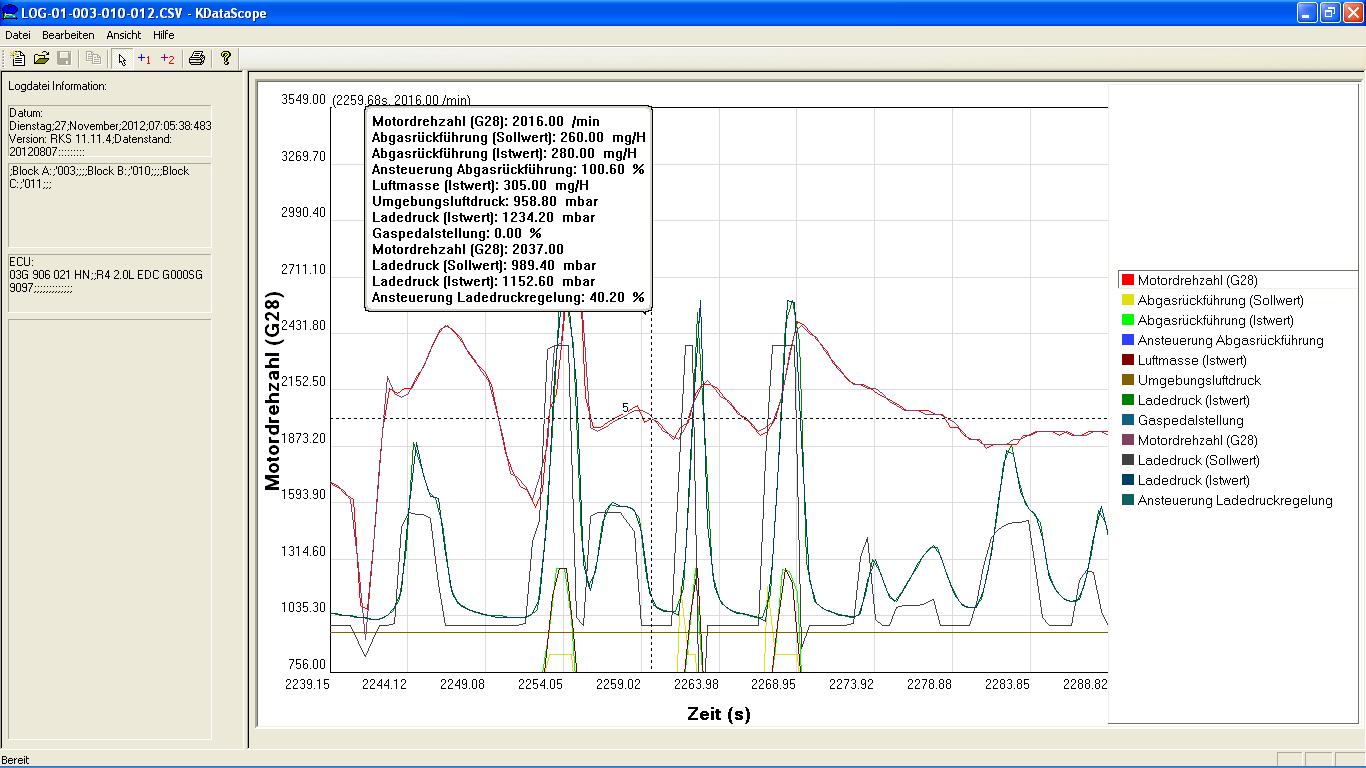Click the Logdatei Information heading
This screenshot has height=768, width=1366.
click(x=57, y=86)
